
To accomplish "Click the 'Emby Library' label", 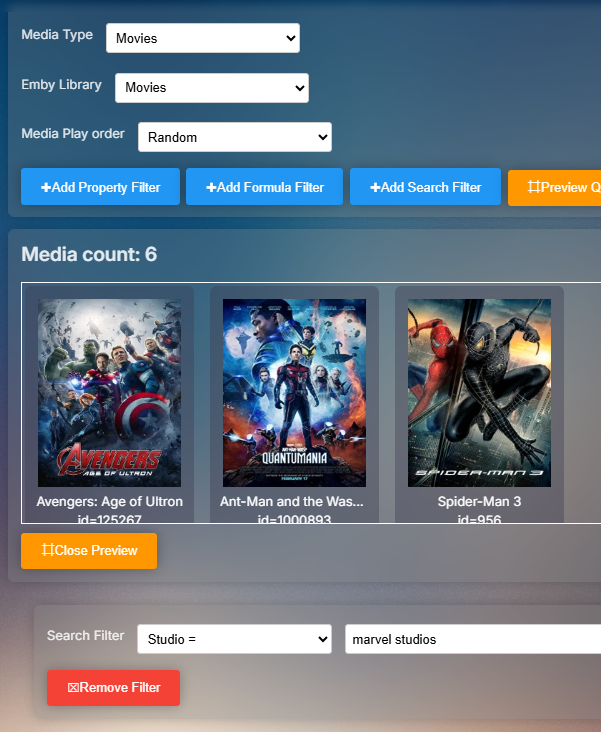I will 61,85.
